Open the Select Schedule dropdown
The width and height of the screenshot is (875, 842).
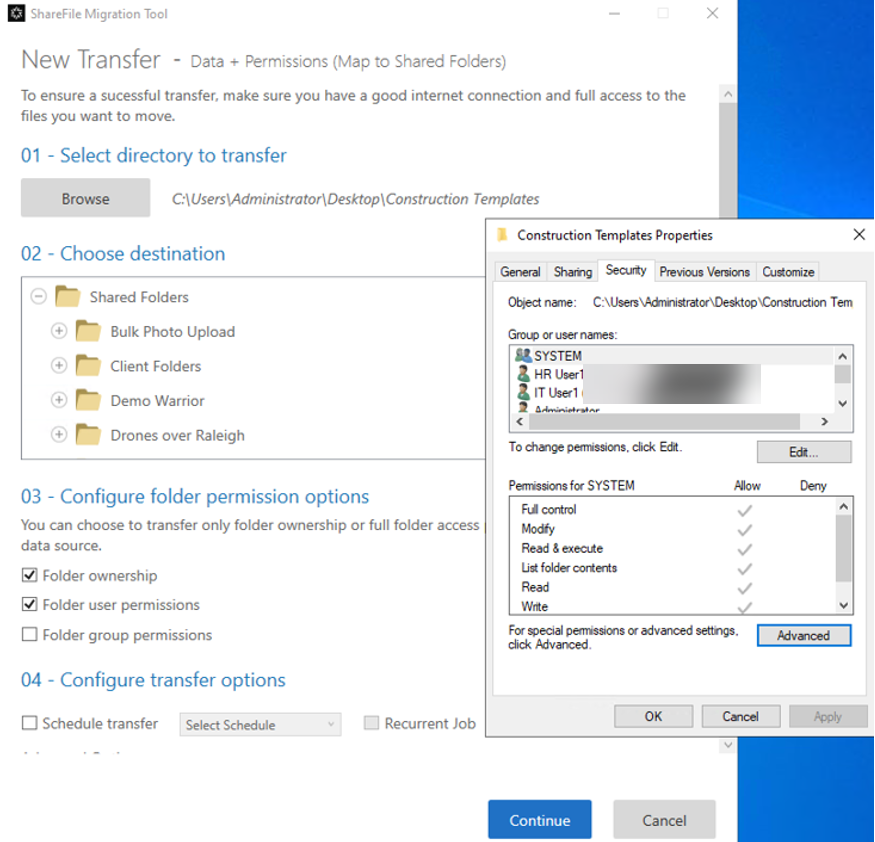[x=260, y=725]
